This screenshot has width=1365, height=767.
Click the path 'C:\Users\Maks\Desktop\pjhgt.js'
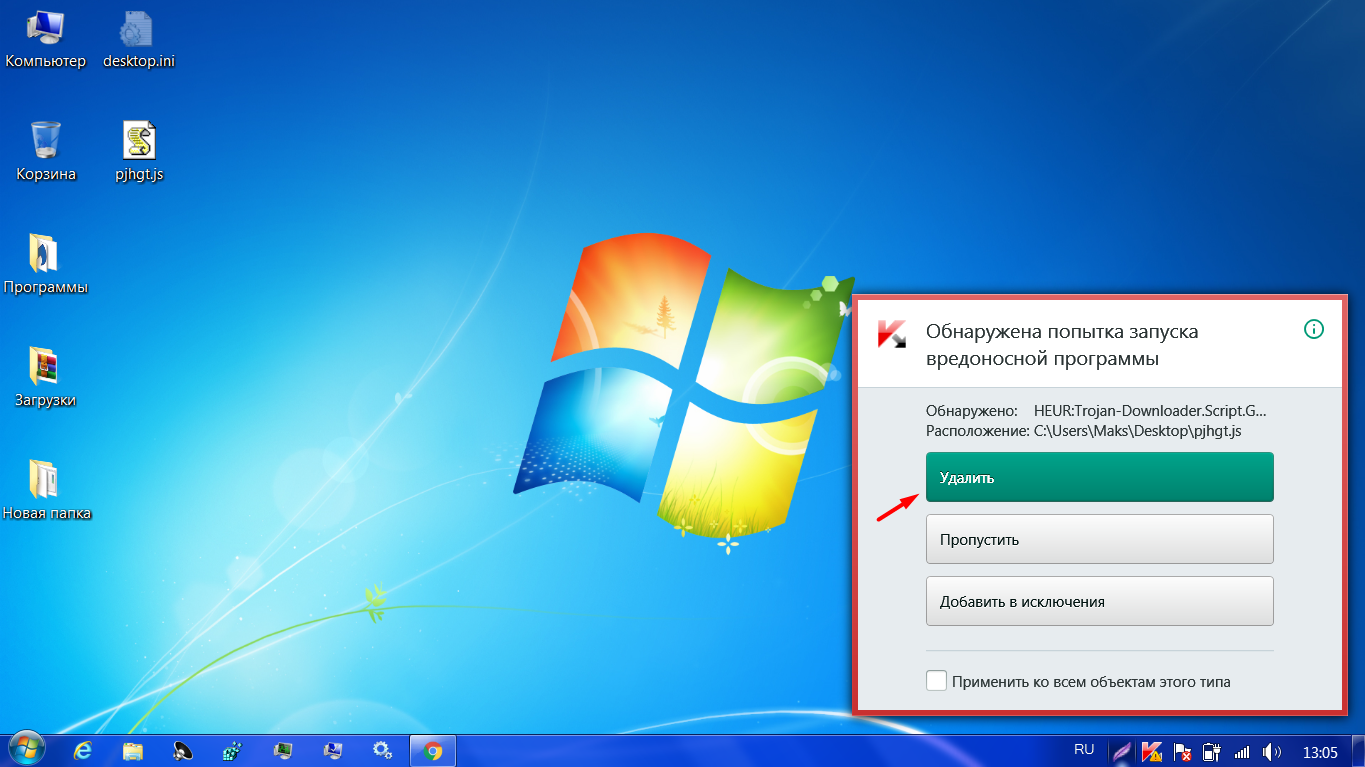click(x=1138, y=431)
